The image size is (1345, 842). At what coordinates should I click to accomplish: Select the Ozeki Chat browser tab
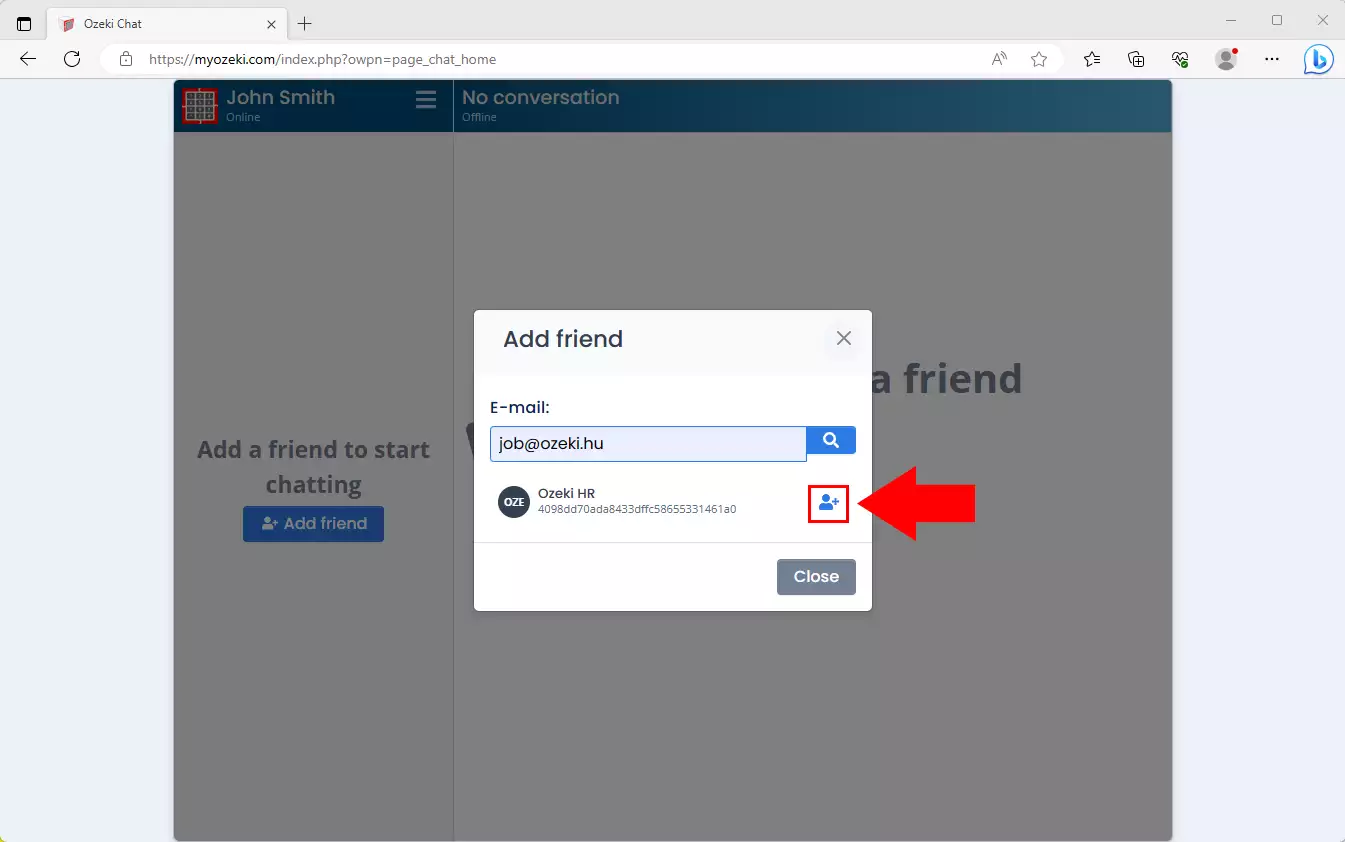pos(167,24)
